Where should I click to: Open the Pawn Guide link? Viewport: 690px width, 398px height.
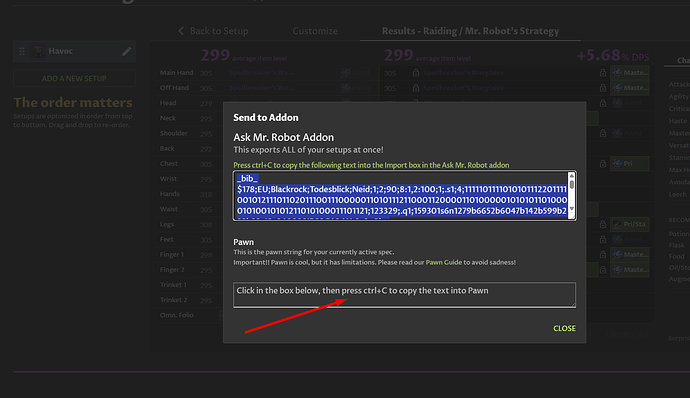[444, 262]
